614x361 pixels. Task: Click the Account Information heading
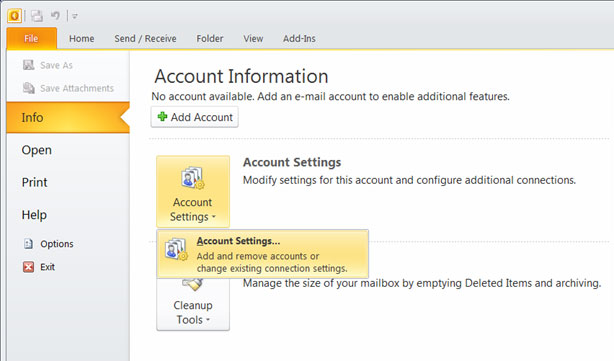[241, 76]
